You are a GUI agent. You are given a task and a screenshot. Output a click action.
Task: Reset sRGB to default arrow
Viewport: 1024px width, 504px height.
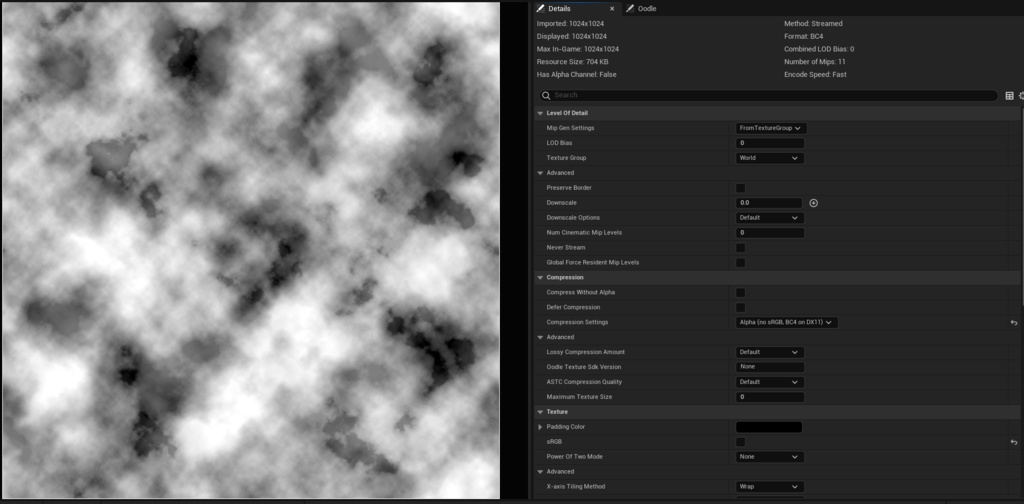(1014, 442)
